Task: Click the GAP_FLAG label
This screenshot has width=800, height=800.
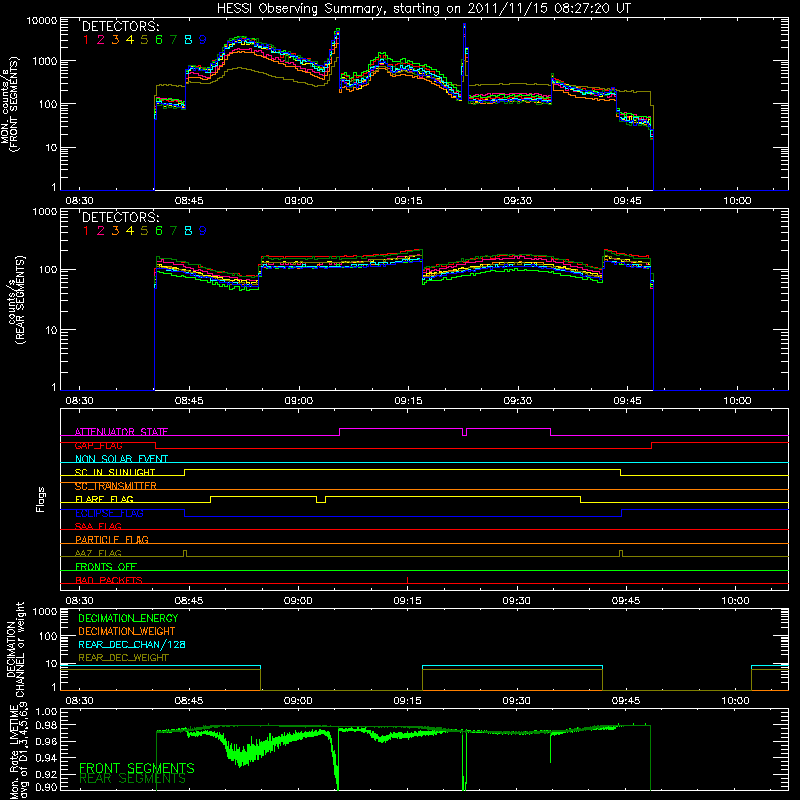Action: coord(98,445)
